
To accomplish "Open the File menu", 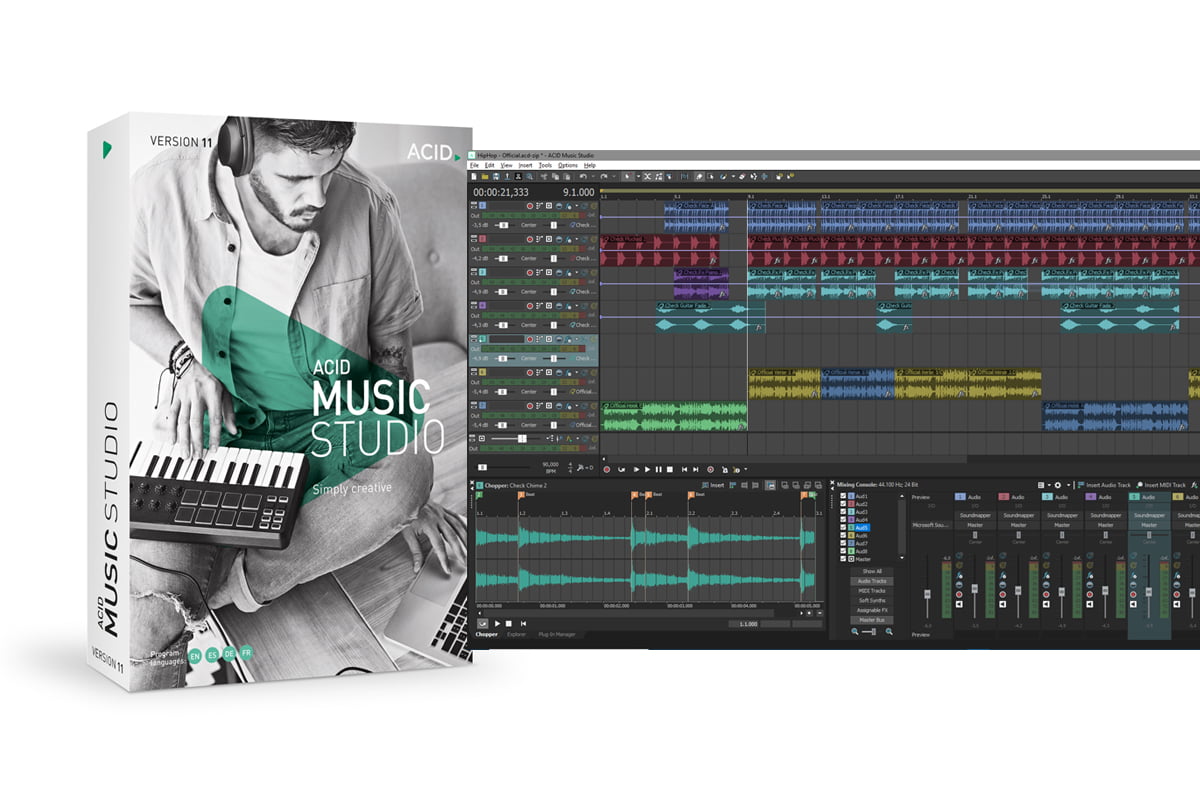I will pos(474,165).
